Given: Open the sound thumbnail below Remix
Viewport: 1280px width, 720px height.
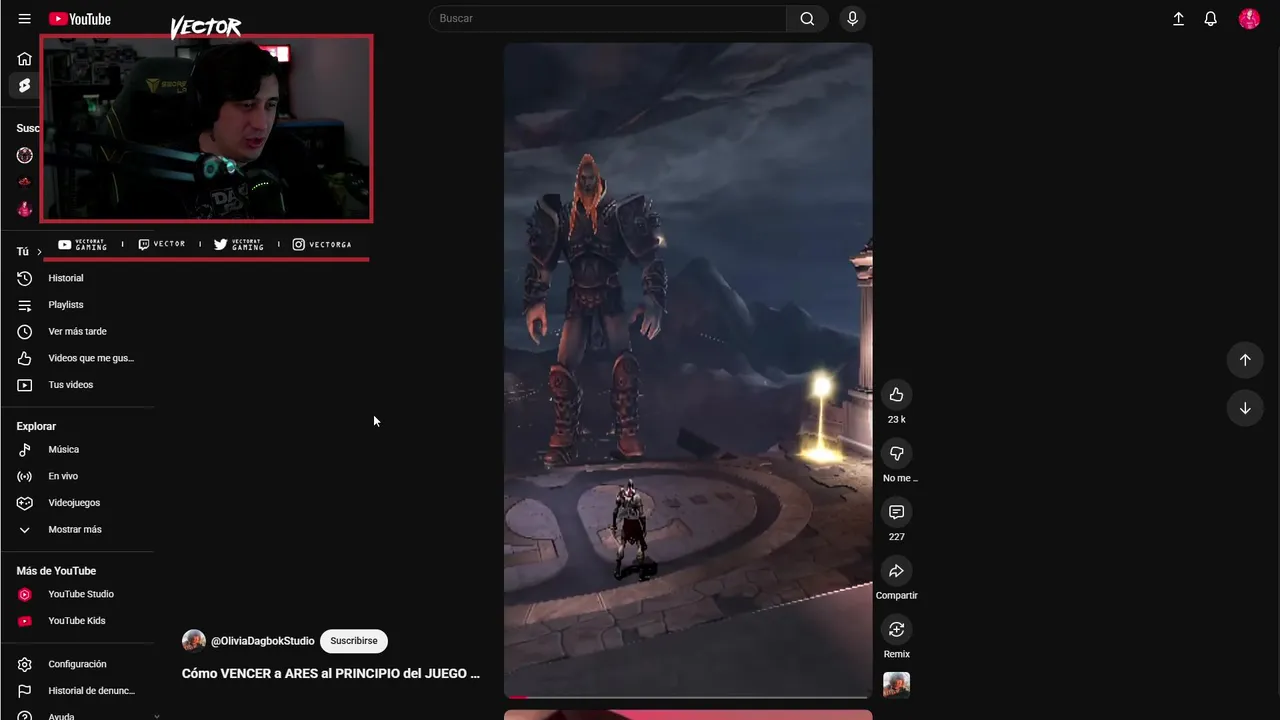Looking at the screenshot, I should pyautogui.click(x=896, y=684).
